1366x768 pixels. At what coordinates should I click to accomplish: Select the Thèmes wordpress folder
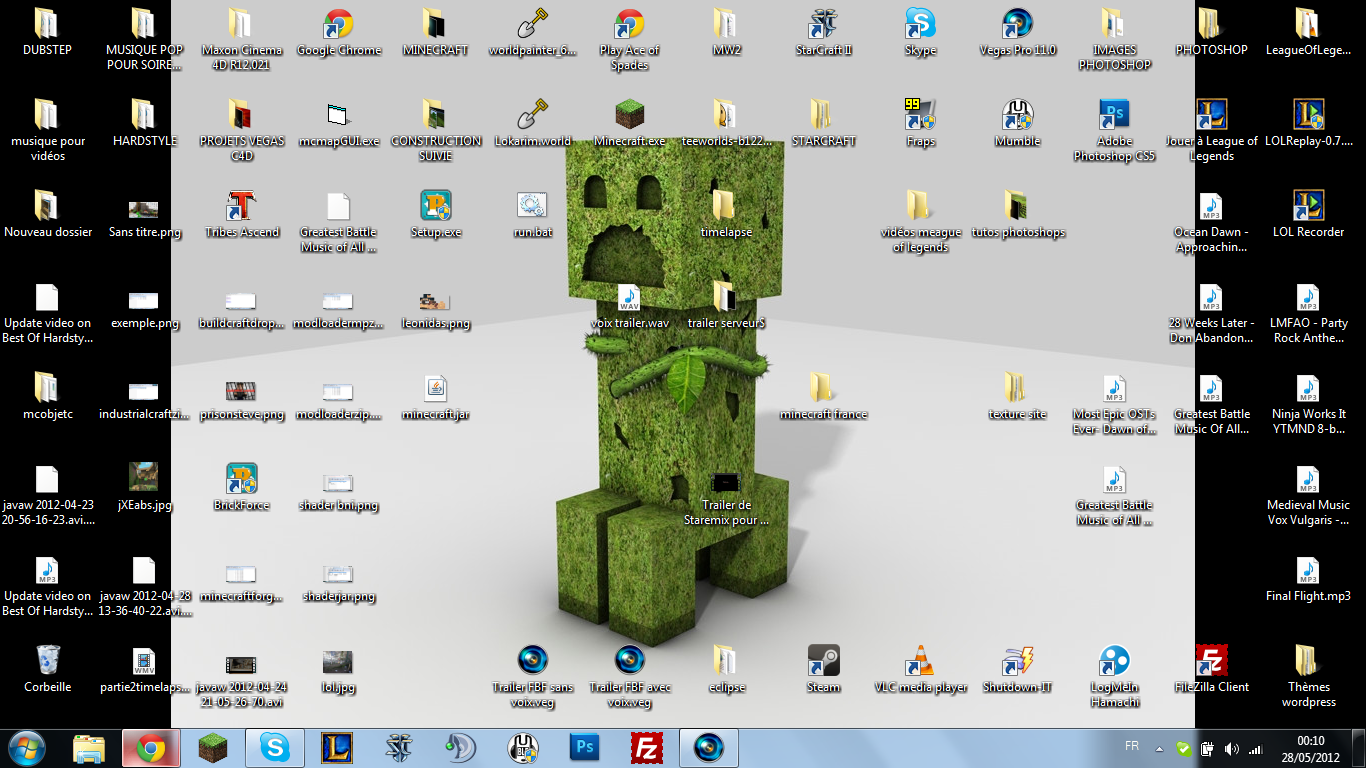1308,677
